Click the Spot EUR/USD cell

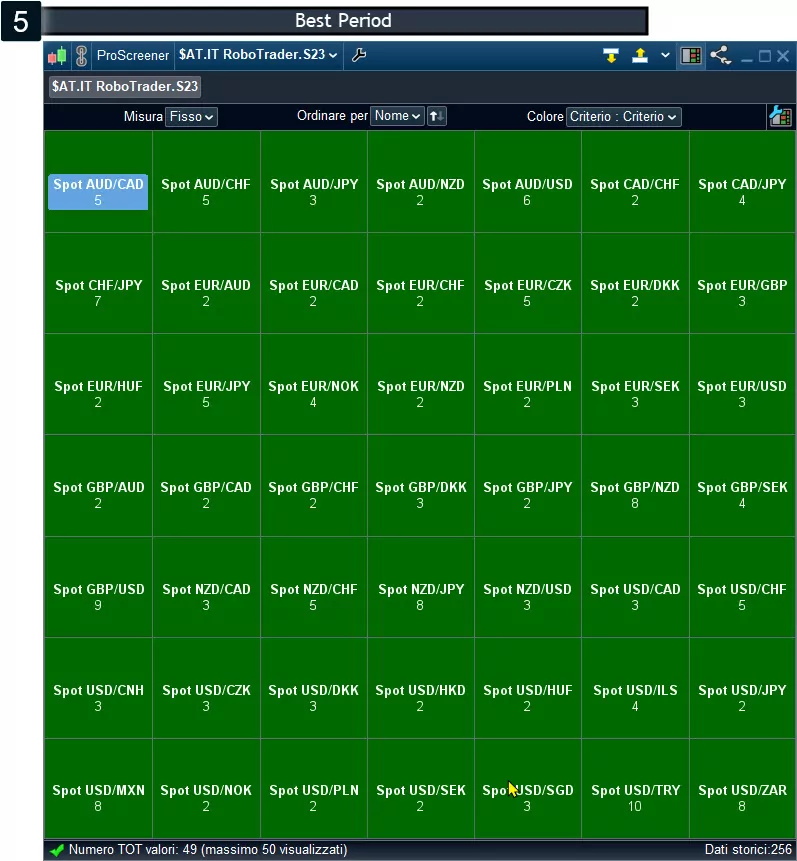coord(742,384)
